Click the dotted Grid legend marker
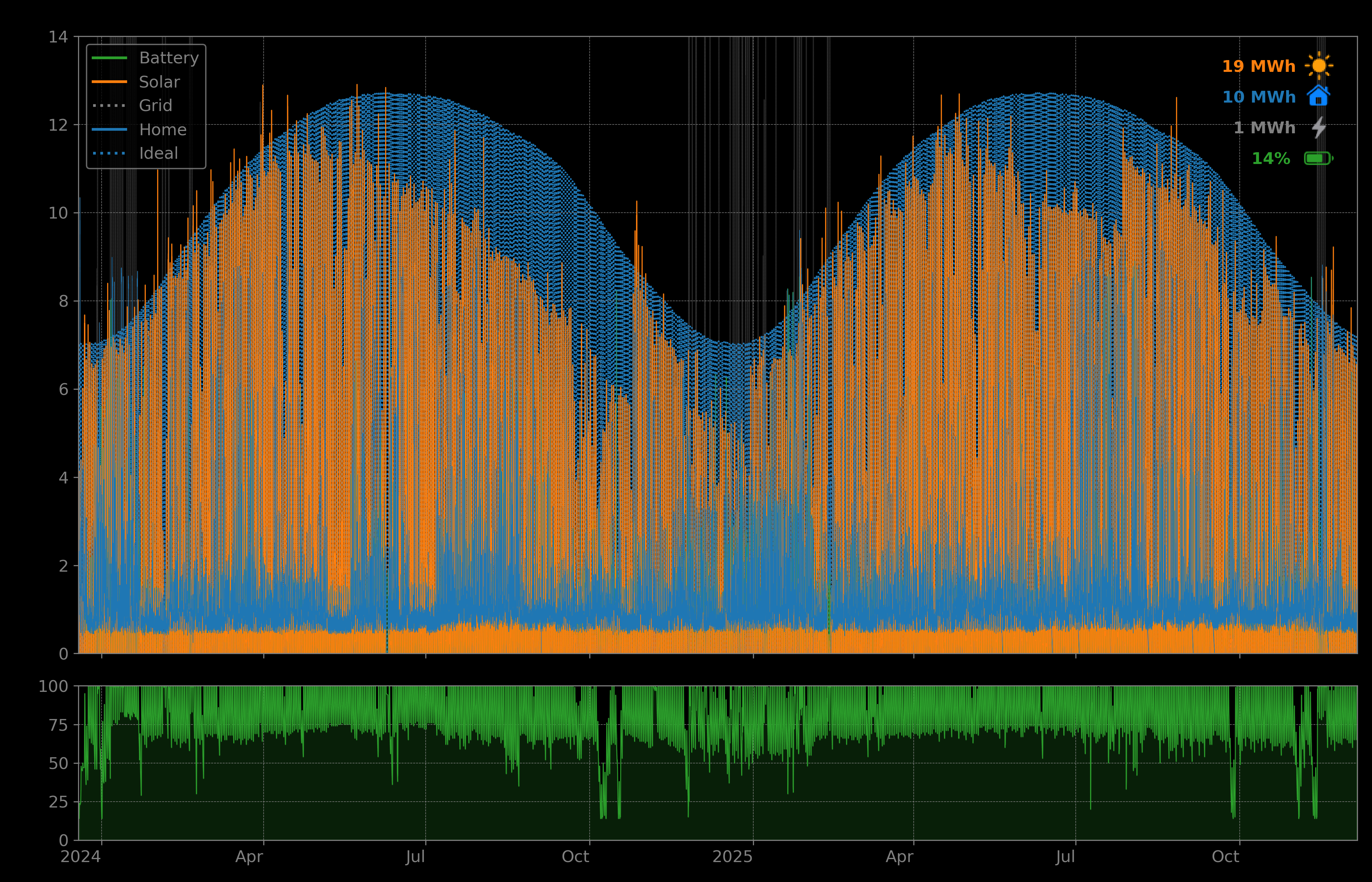The width and height of the screenshot is (1372, 882). click(109, 106)
